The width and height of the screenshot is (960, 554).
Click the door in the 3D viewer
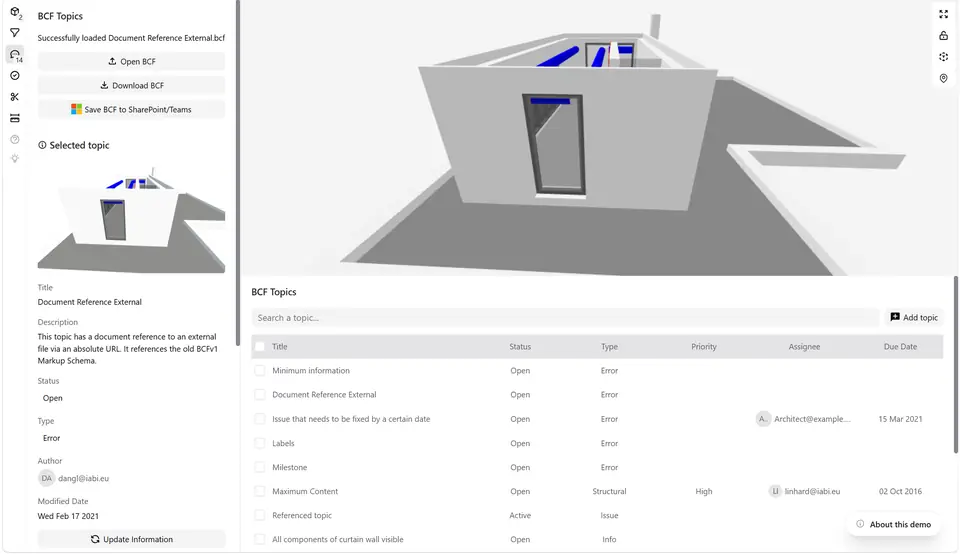tap(554, 145)
